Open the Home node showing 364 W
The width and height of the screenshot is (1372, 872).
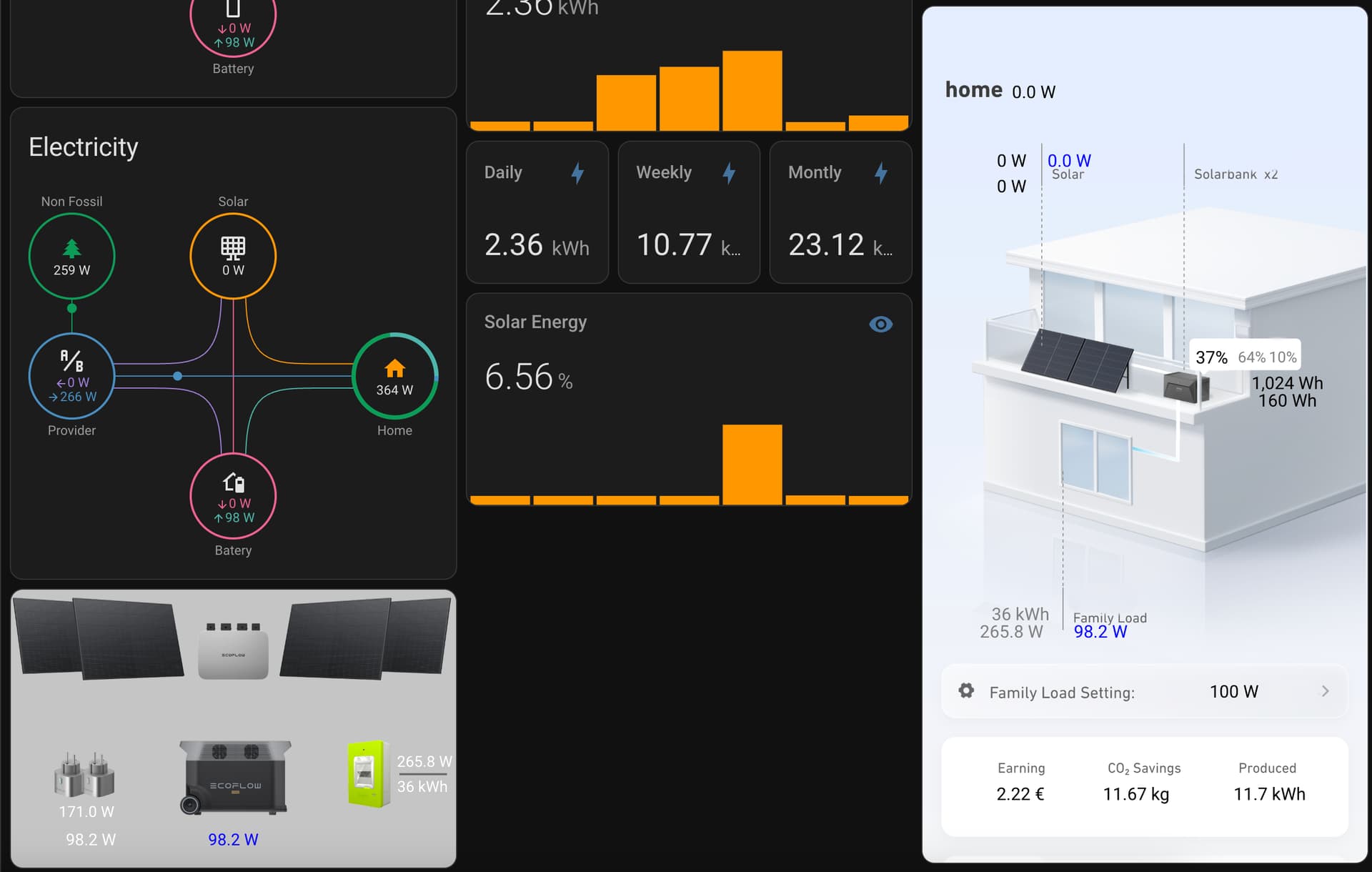(394, 375)
